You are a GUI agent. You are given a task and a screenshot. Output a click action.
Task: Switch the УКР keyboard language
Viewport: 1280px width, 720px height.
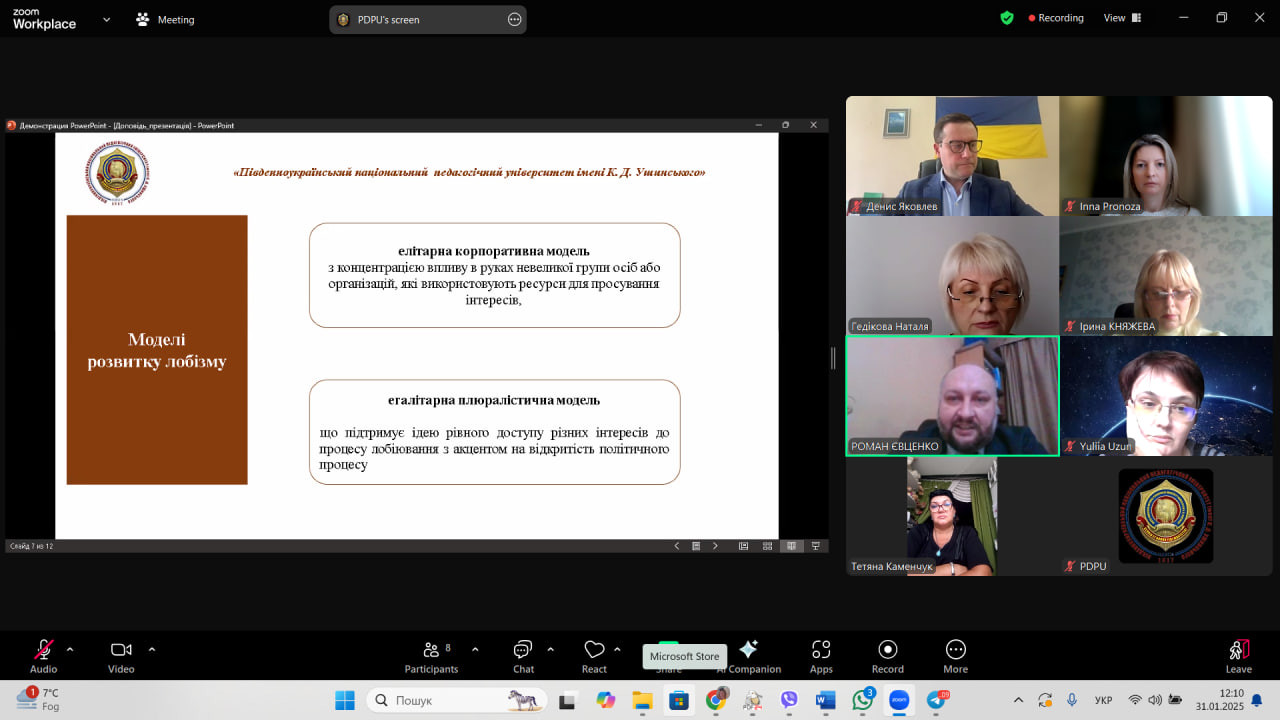click(x=1104, y=700)
